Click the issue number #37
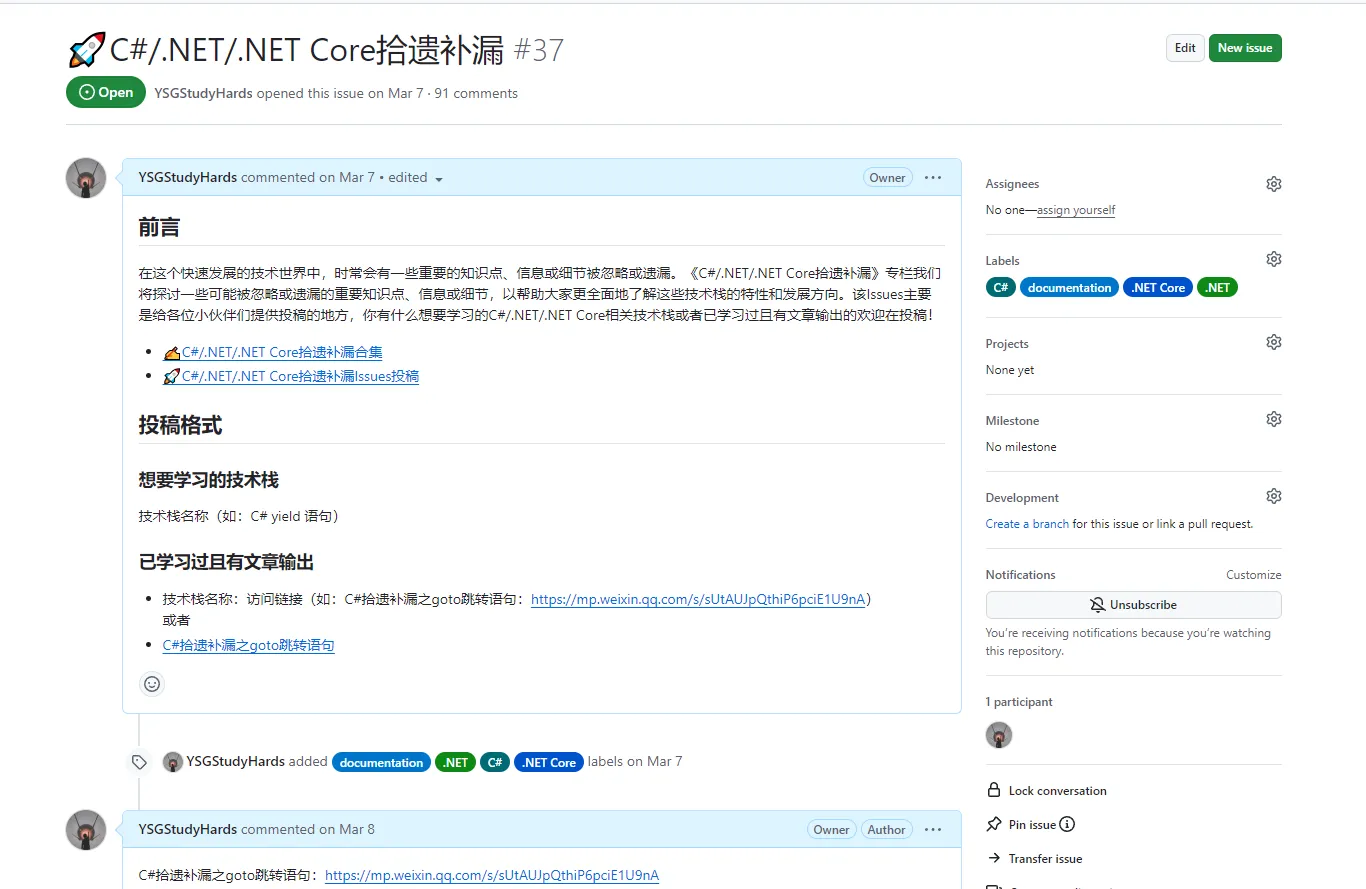1366x889 pixels. pyautogui.click(x=539, y=50)
